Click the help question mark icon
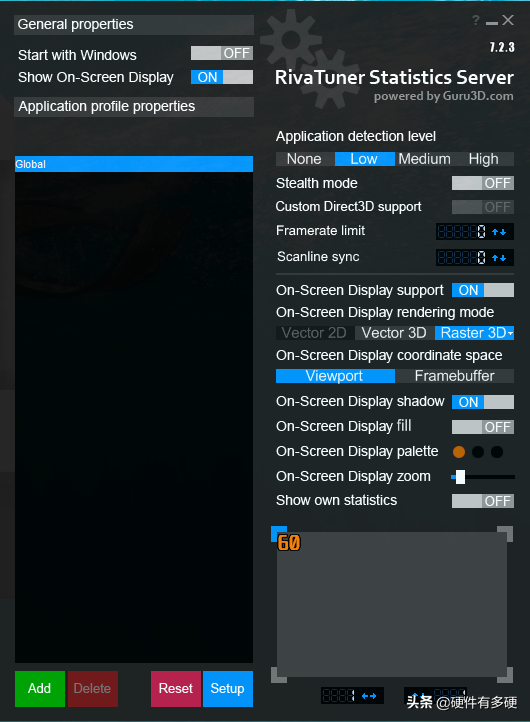 pos(476,20)
